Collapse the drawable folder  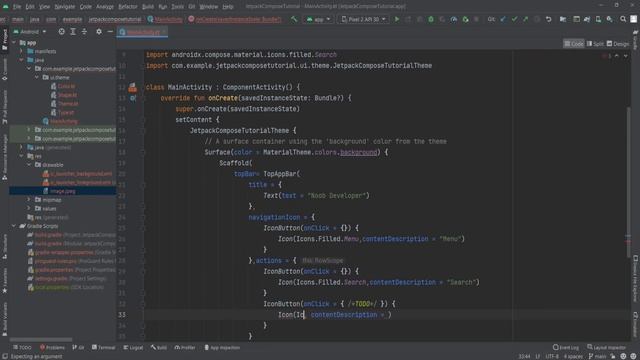[x=29, y=164]
